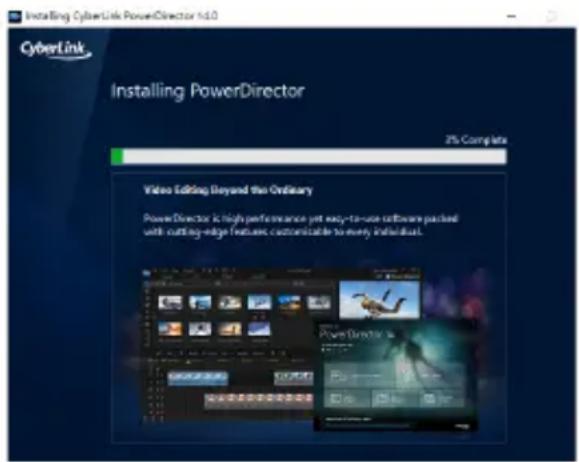
Task: Click the PowerDirector description paragraph
Action: [301, 225]
